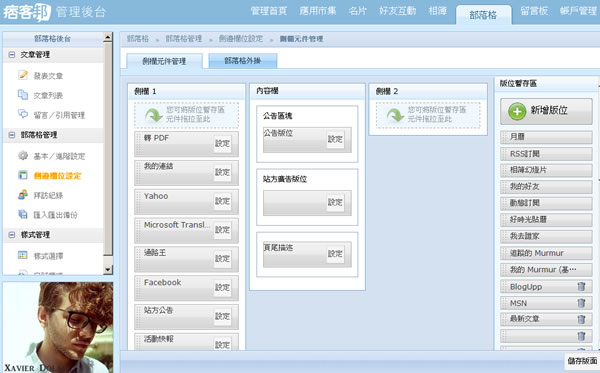
Task: Click 設定 on the 通路王 widget
Action: [x=222, y=259]
